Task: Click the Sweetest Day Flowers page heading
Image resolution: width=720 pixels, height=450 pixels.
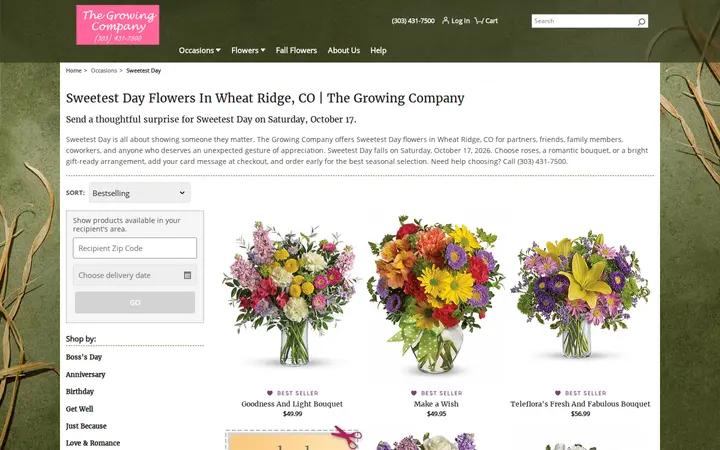Action: pos(265,98)
